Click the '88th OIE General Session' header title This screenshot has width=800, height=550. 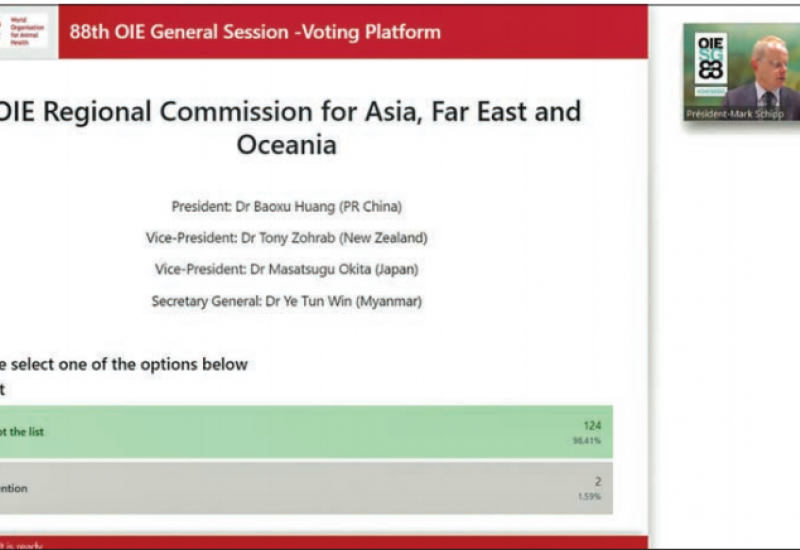[255, 31]
